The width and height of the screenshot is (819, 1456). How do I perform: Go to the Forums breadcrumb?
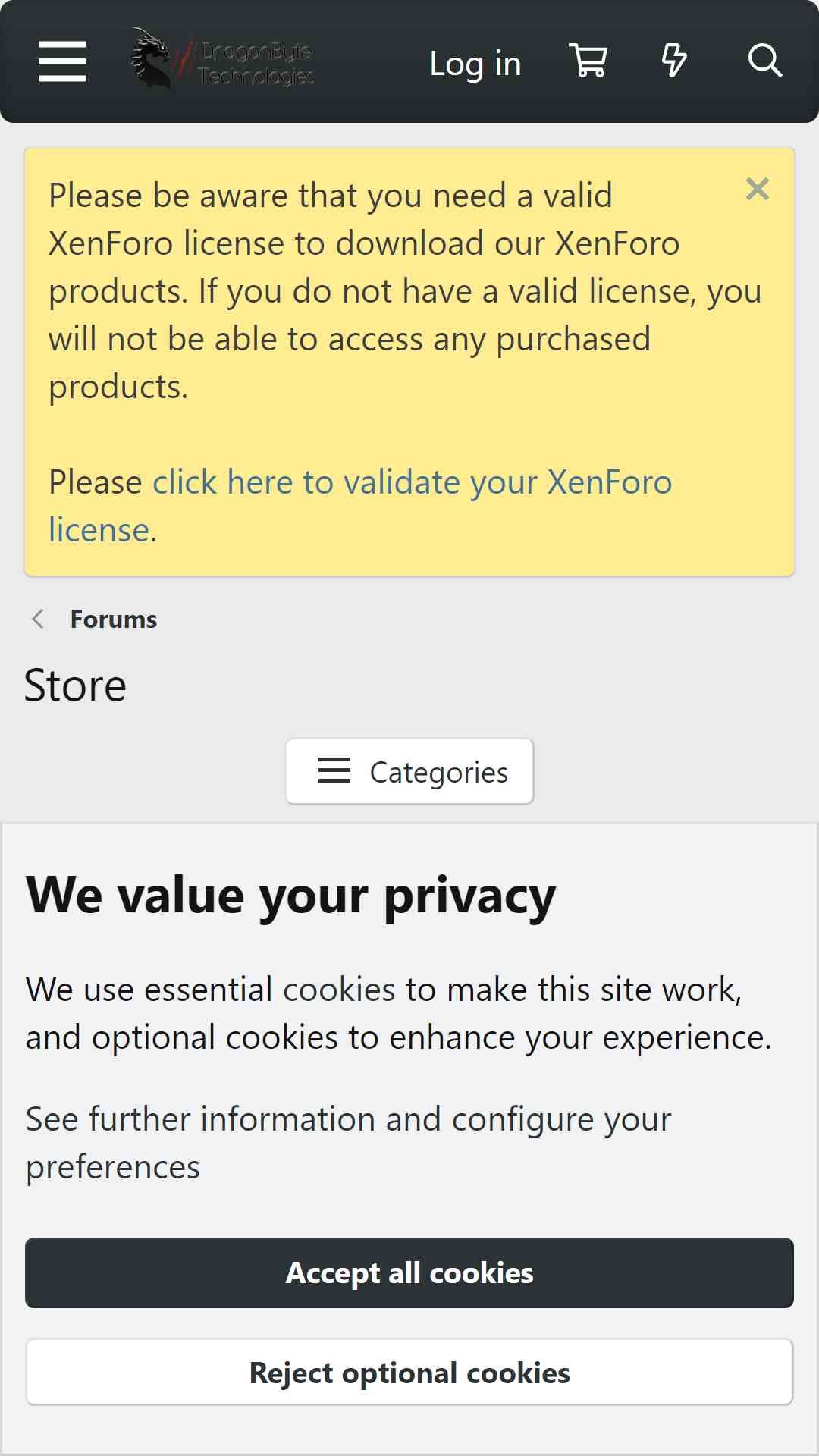click(114, 619)
